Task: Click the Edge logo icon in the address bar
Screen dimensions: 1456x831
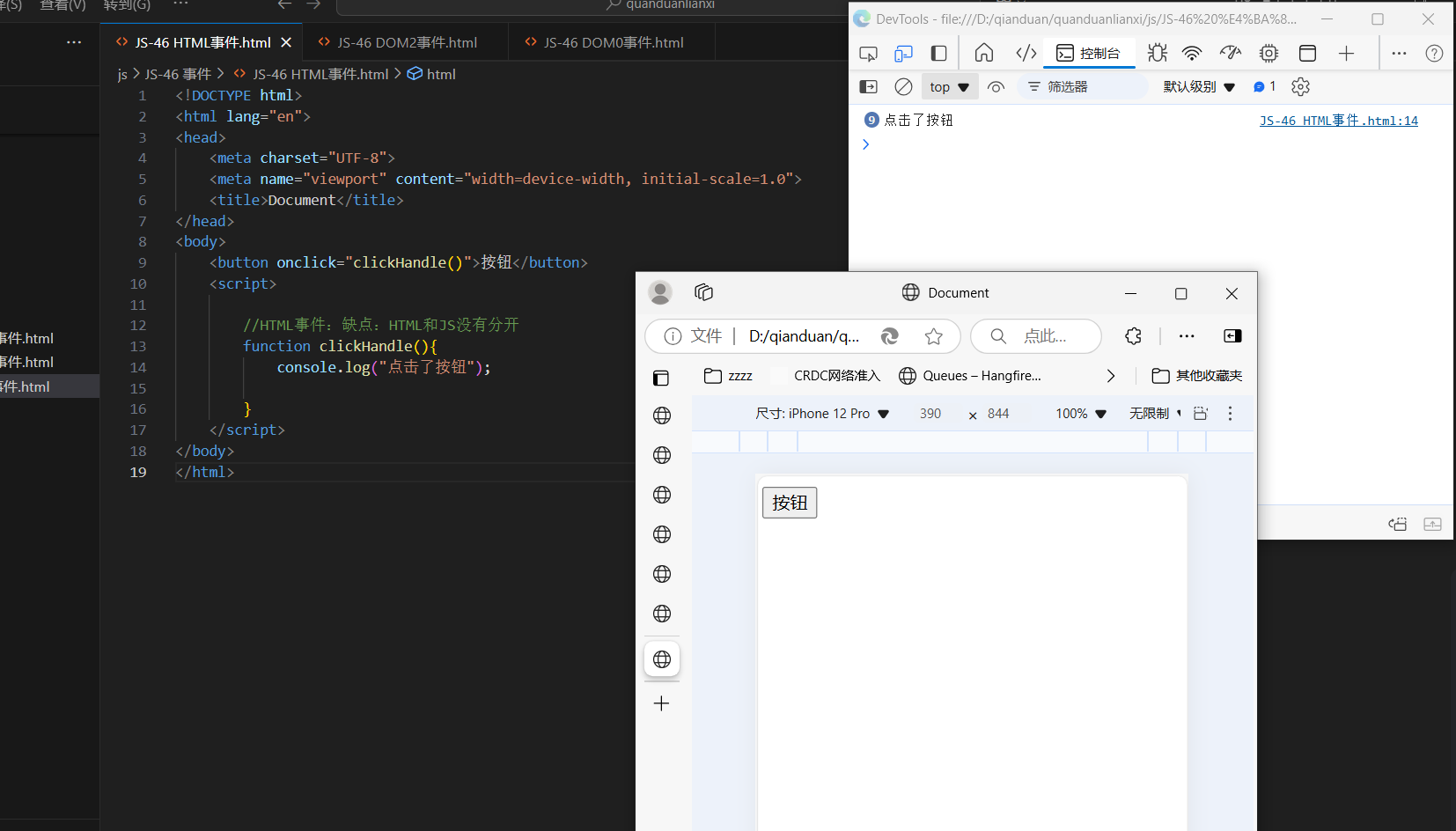Action: pos(890,336)
